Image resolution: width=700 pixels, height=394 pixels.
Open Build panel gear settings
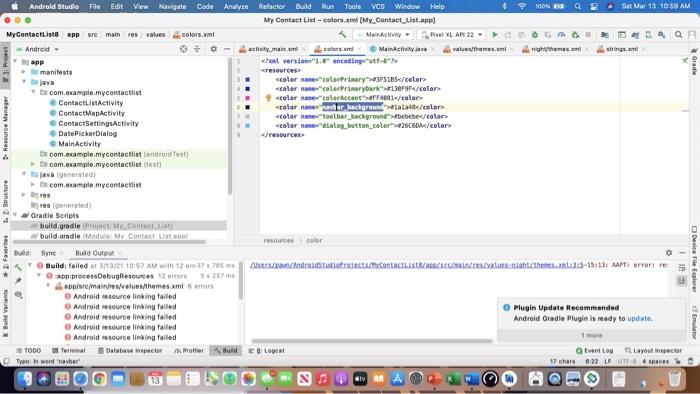(669, 253)
